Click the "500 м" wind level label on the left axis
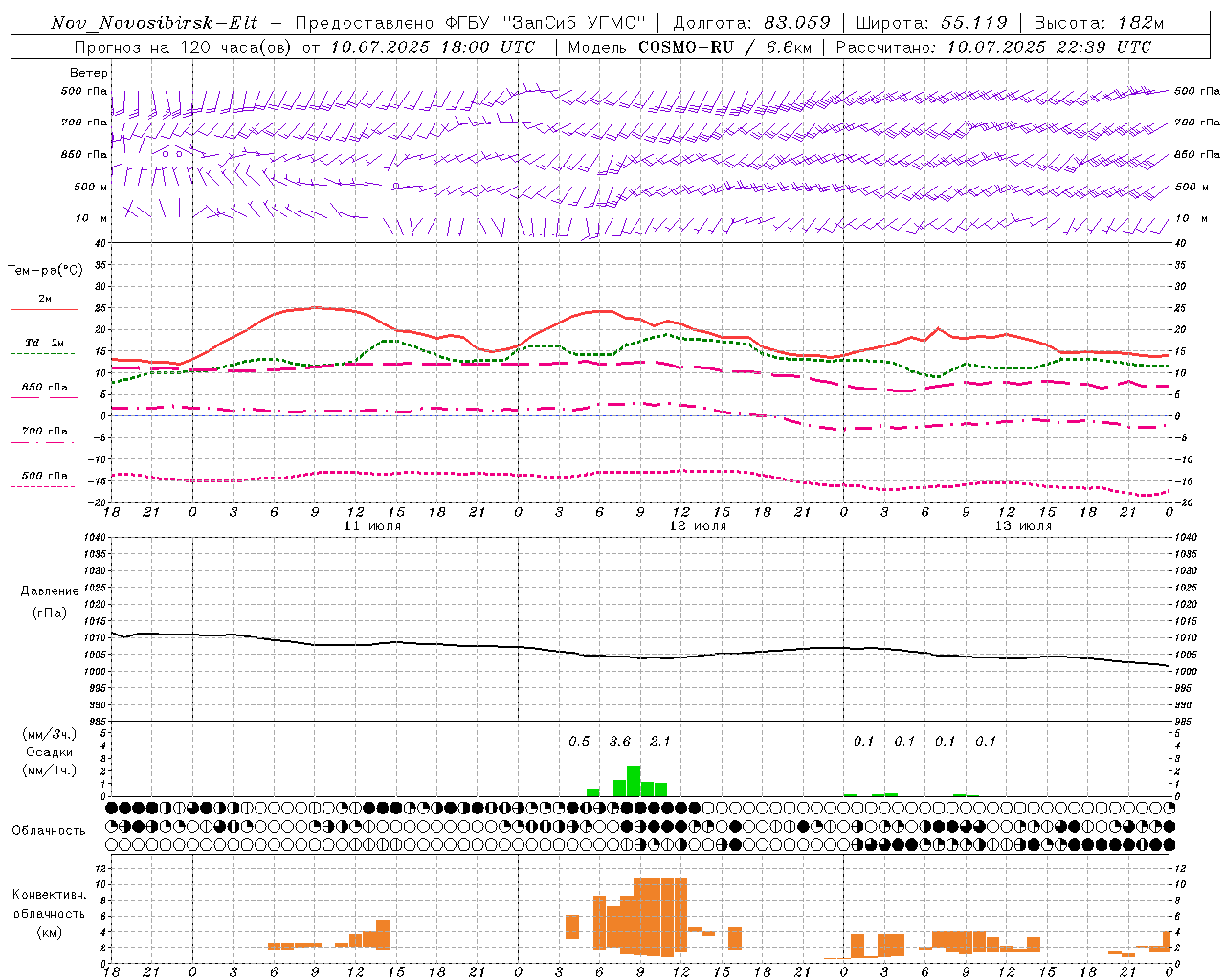Viewport: 1225px width, 980px height. click(x=91, y=187)
